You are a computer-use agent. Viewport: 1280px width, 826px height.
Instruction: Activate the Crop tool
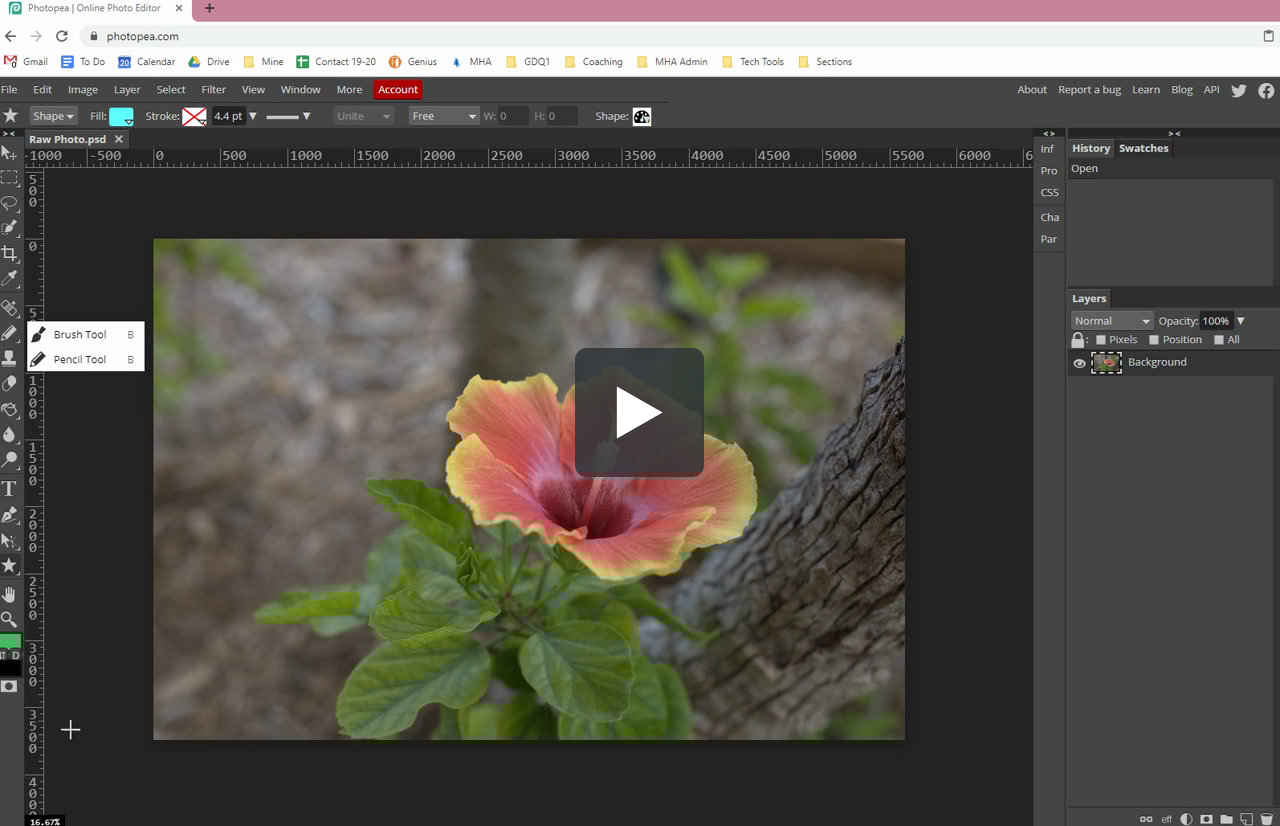(11, 253)
